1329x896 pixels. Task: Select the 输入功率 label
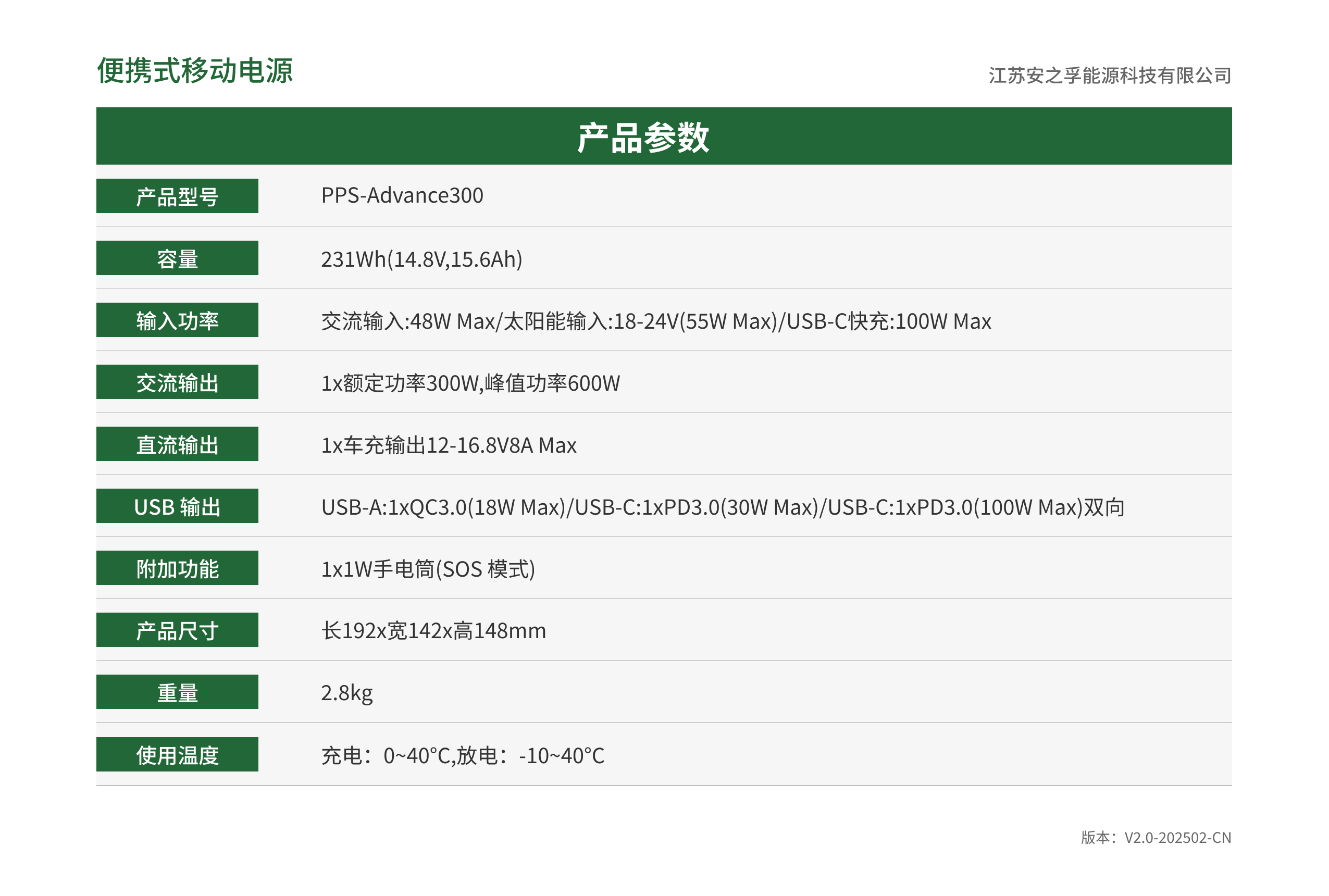coord(177,320)
